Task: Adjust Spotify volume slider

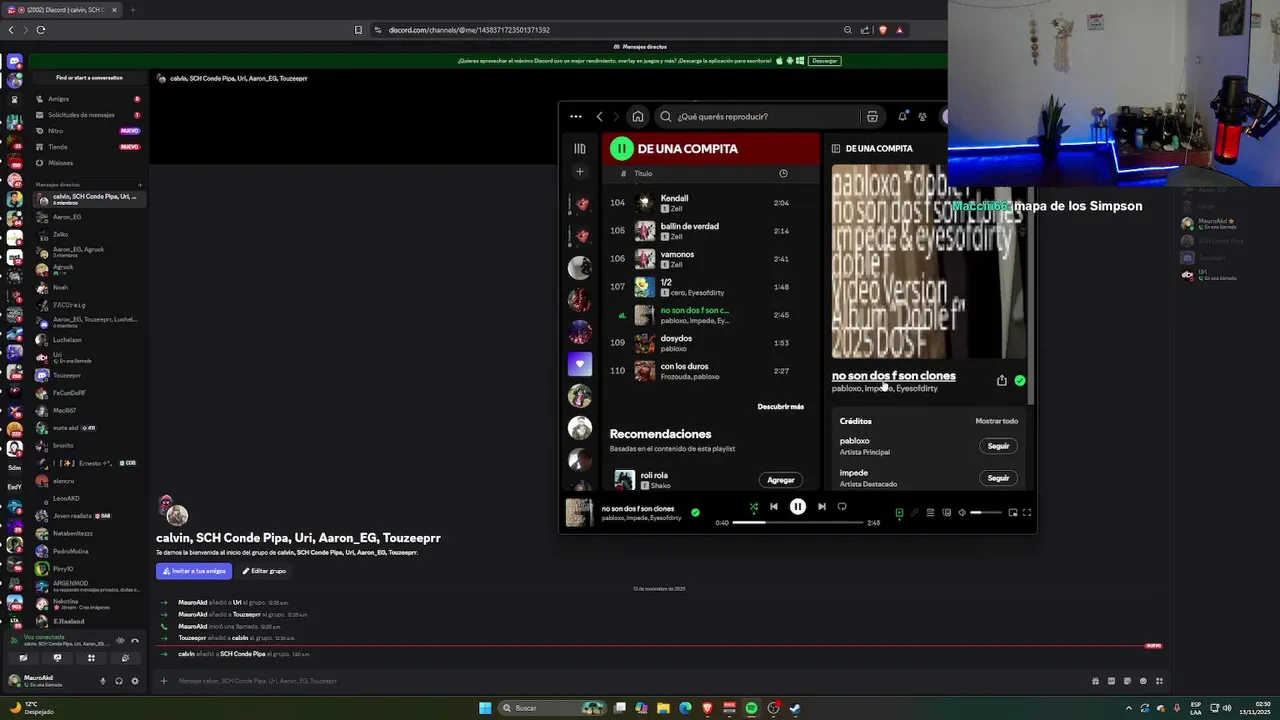Action: (986, 513)
